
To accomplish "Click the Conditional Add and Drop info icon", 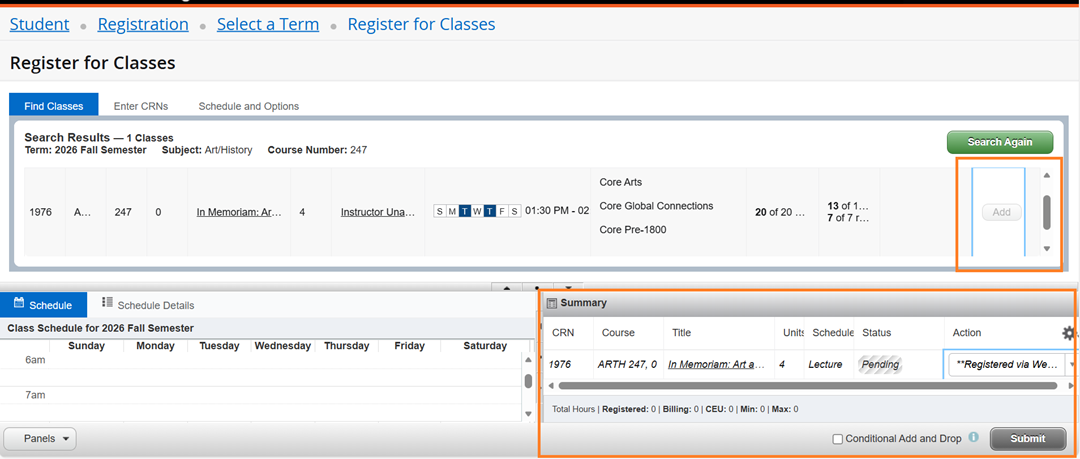I will pos(973,437).
